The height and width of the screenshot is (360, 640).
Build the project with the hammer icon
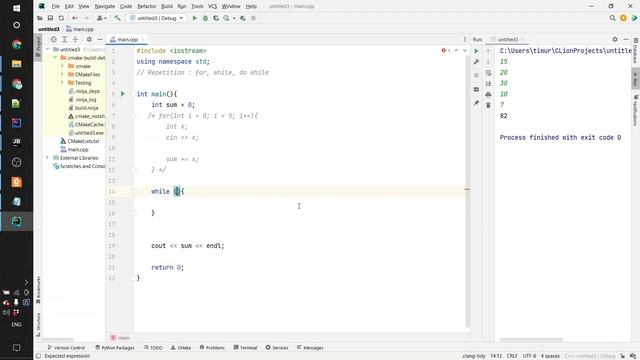[118, 18]
